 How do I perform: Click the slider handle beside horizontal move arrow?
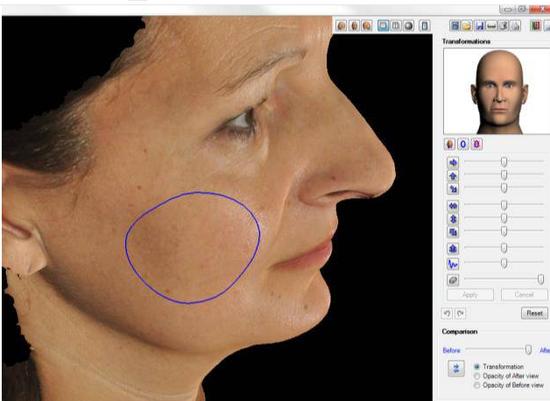504,162
